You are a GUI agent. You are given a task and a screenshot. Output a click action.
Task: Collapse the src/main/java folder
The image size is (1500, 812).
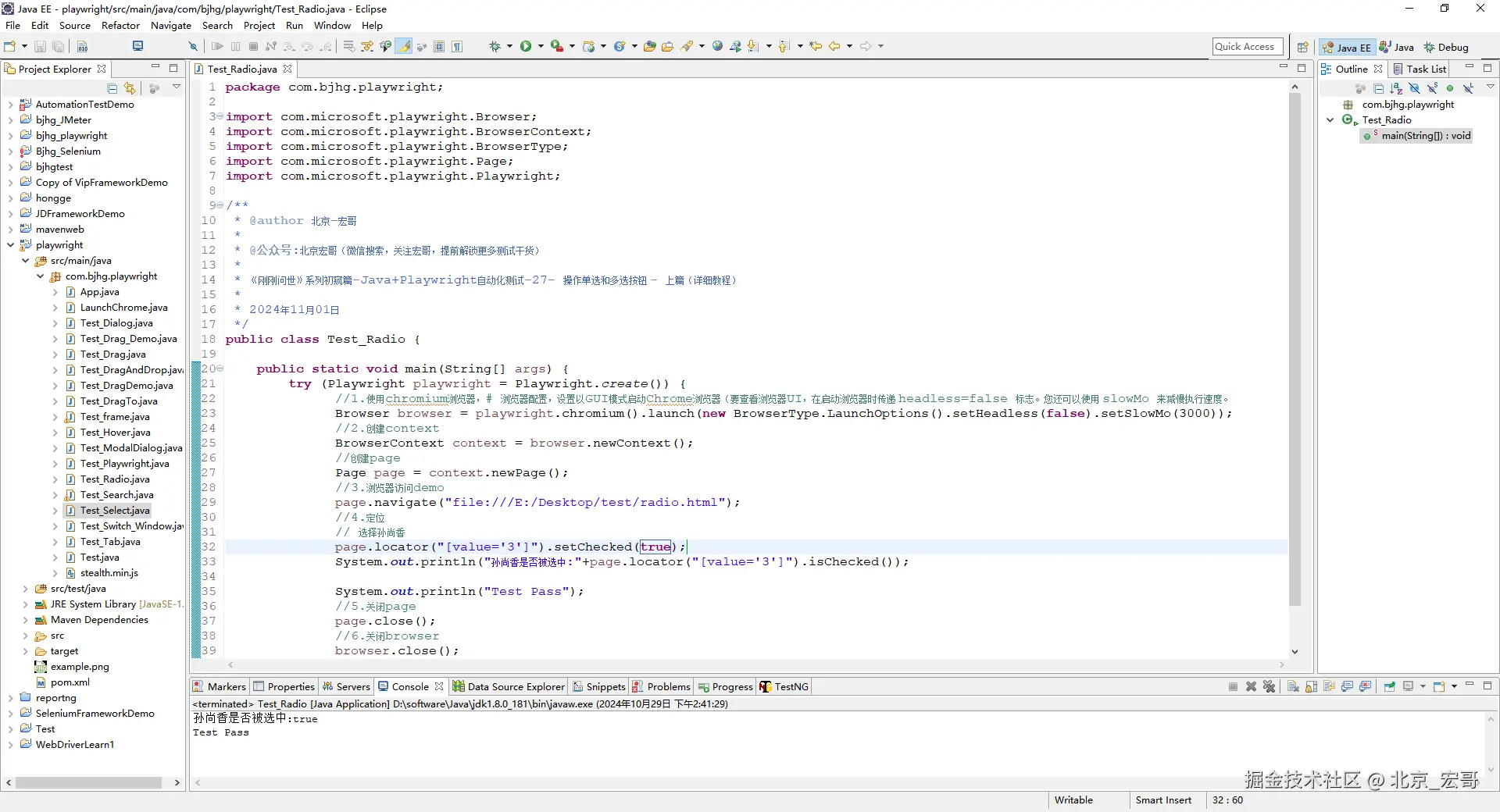pos(26,261)
